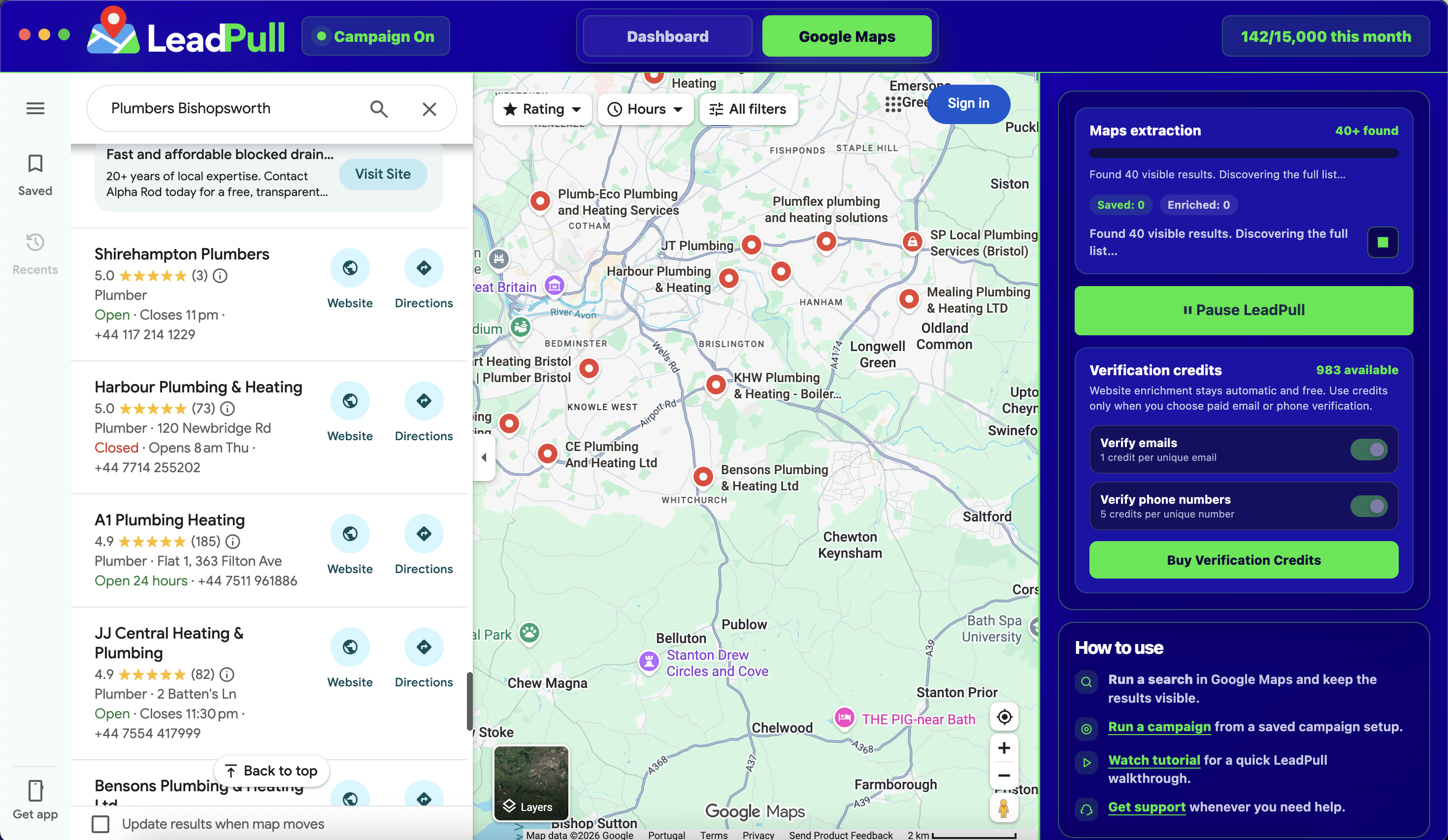Viewport: 1448px width, 840px height.
Task: Get directions to A1 Plumbing Heating
Action: (424, 533)
